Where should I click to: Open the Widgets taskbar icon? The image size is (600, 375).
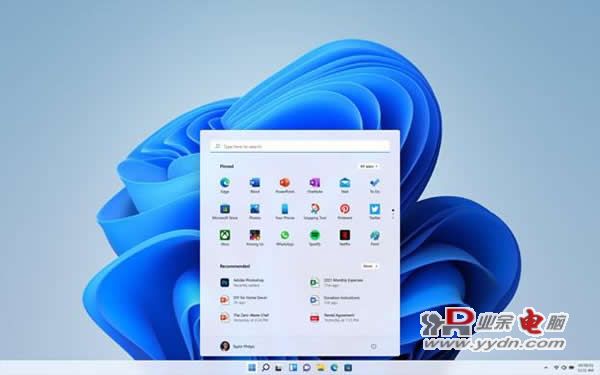coord(293,368)
